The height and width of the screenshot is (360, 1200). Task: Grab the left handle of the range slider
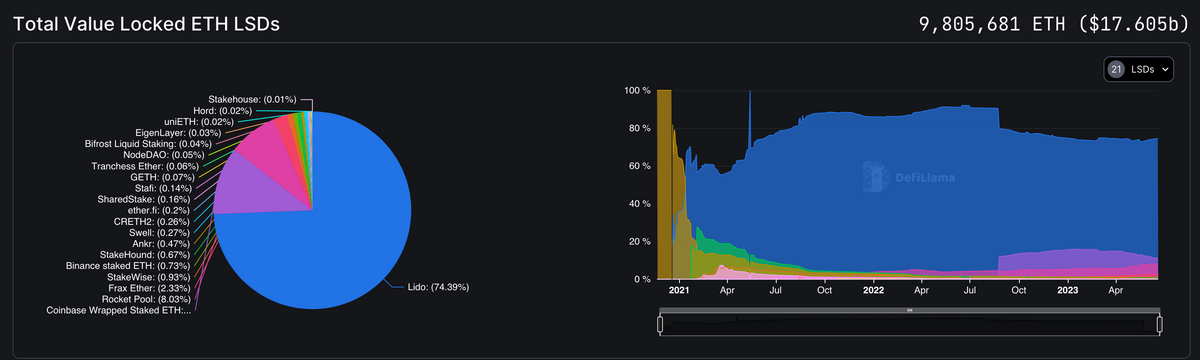659,325
